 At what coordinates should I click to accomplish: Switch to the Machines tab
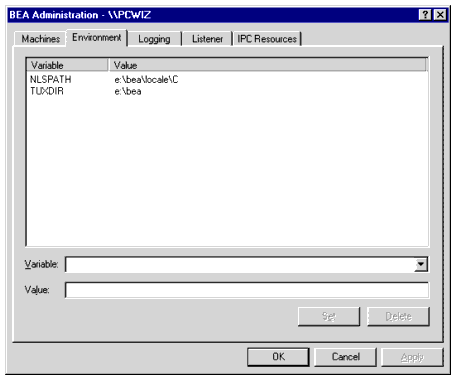[40, 39]
